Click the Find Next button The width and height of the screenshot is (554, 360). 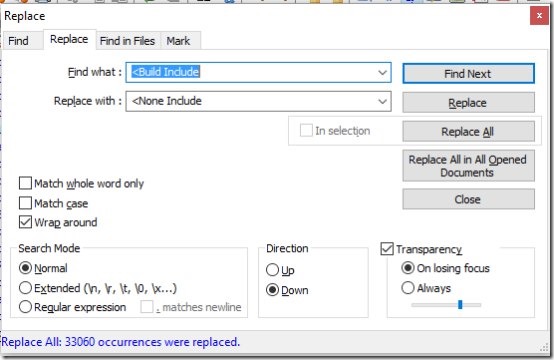click(468, 73)
